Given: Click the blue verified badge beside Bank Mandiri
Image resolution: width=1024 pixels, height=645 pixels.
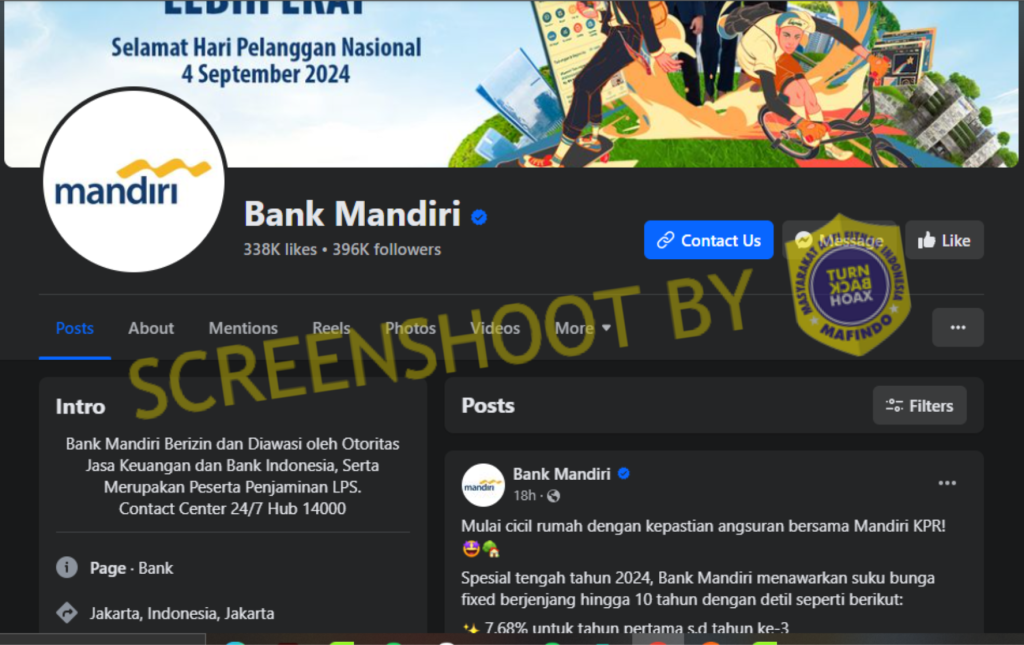Looking at the screenshot, I should point(479,217).
